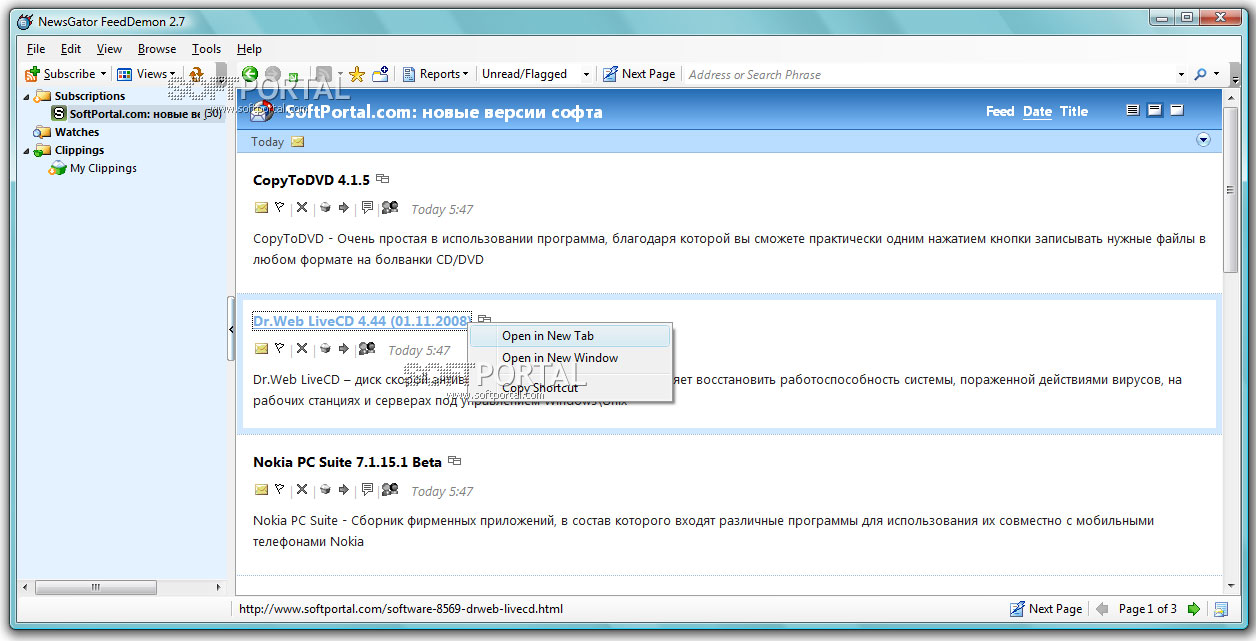Mark Nokia PC Suite item read envelope icon
This screenshot has width=1256, height=641.
(261, 490)
